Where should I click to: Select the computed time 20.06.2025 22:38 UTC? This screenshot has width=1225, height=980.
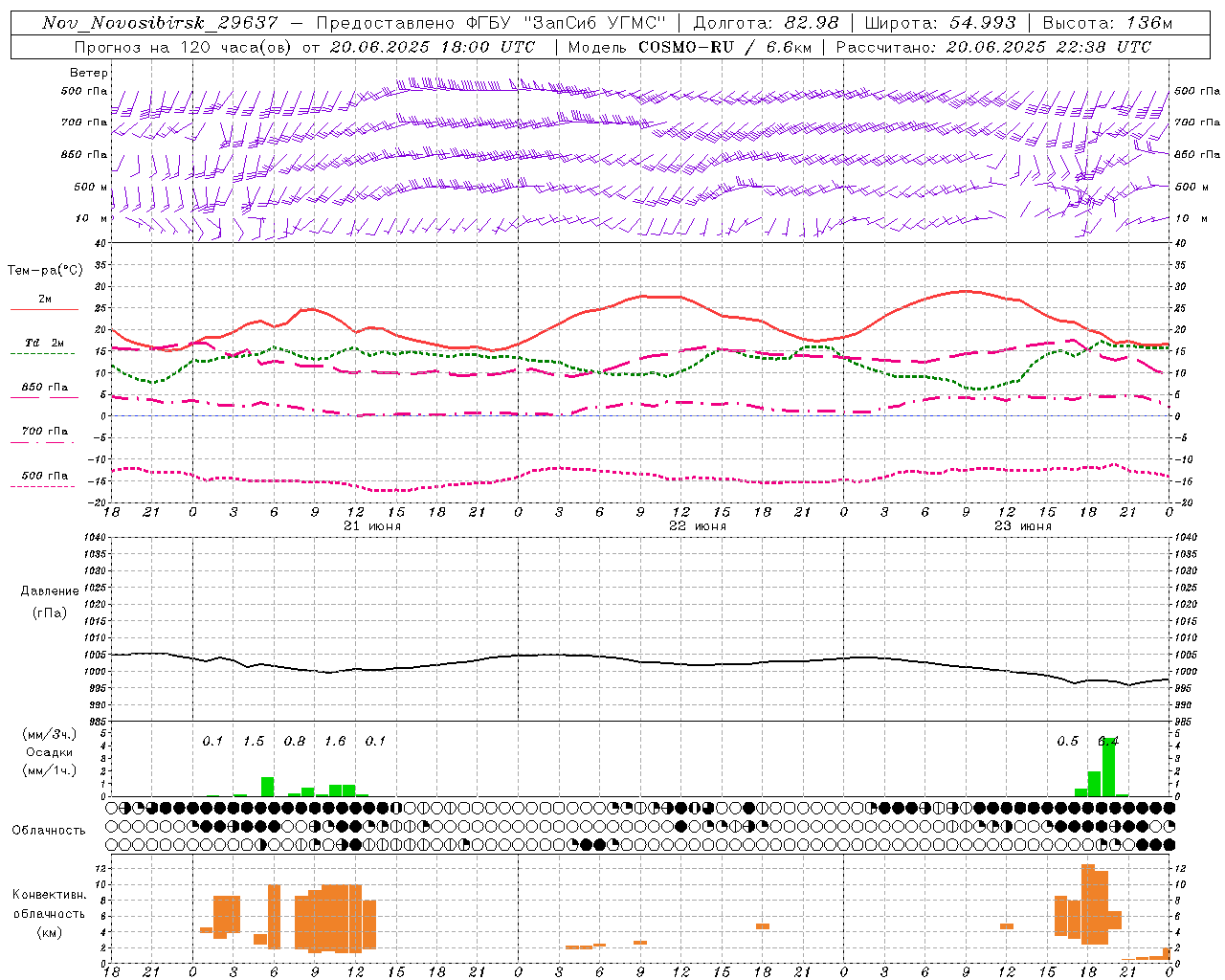pyautogui.click(x=1049, y=47)
